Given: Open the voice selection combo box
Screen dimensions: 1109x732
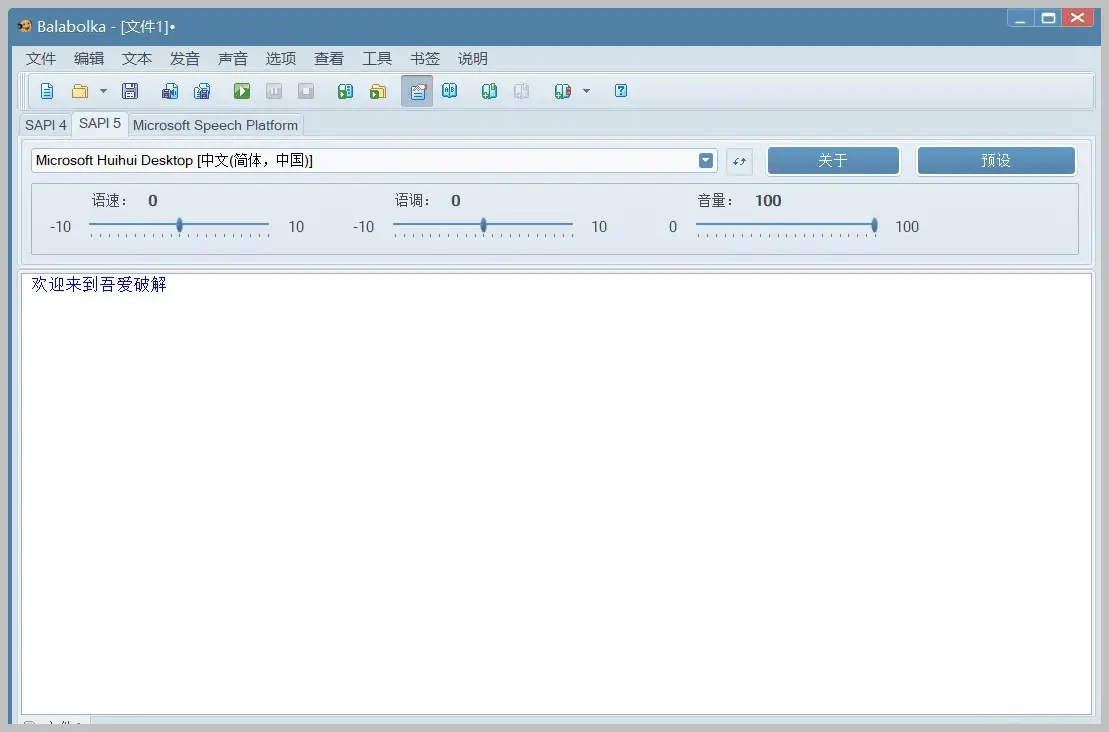Looking at the screenshot, I should click(373, 161).
